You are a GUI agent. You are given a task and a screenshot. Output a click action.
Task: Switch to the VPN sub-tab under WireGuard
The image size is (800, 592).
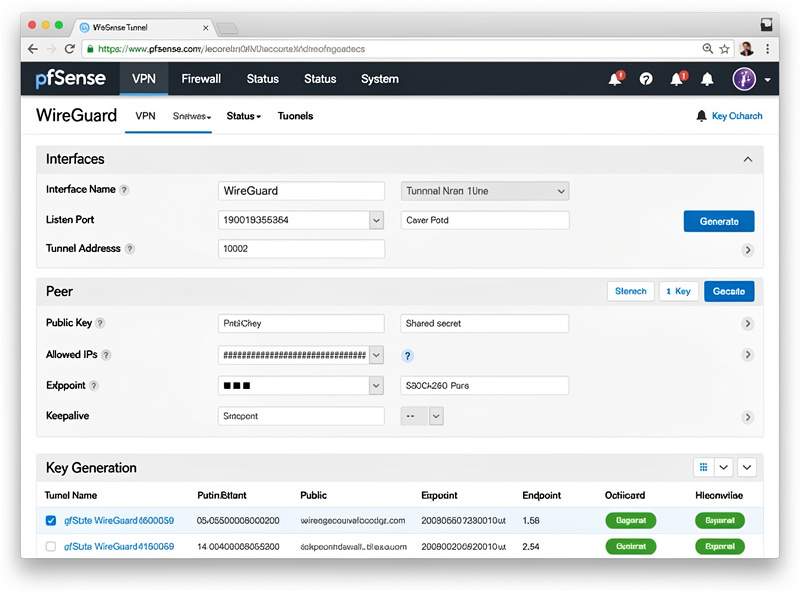click(145, 116)
